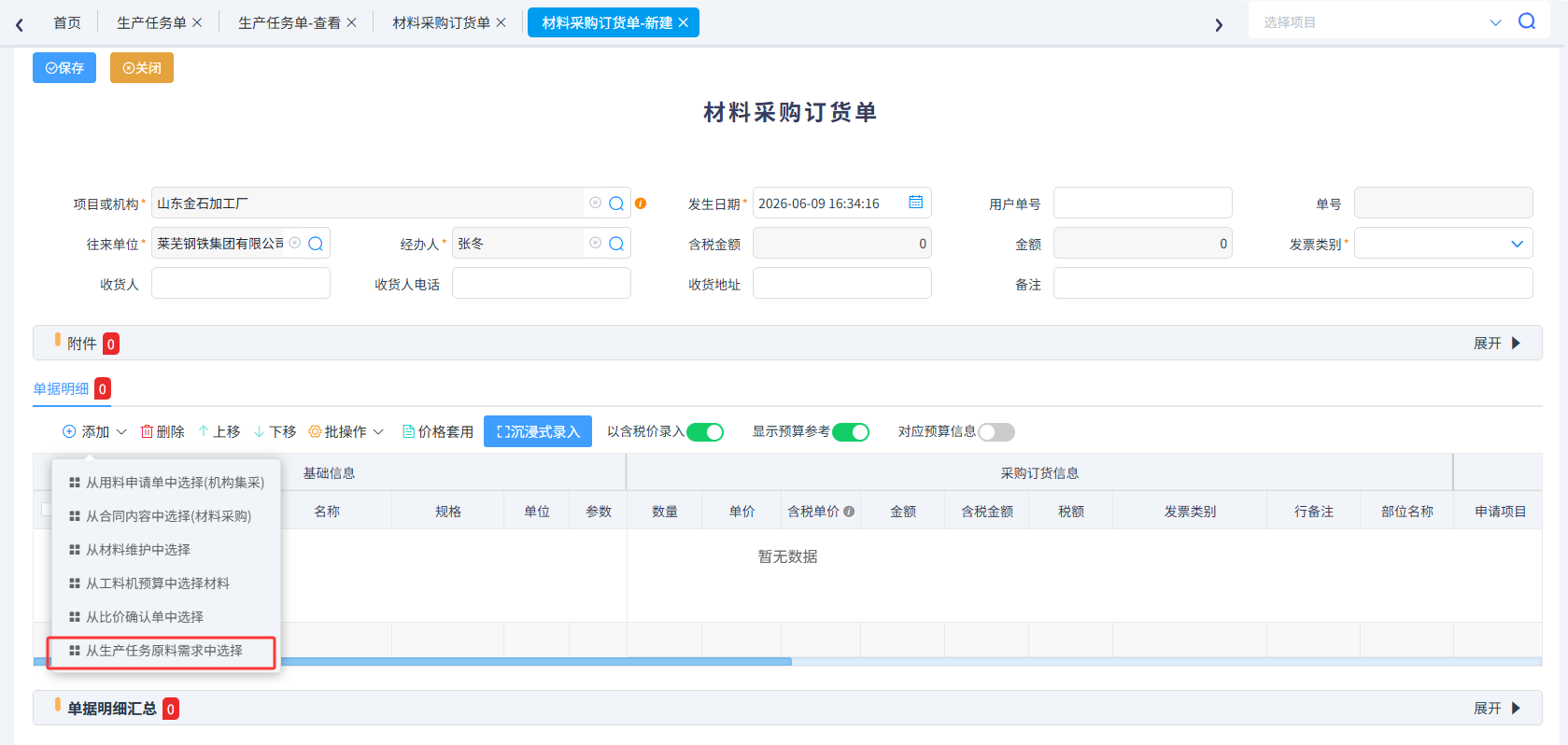1568x745 pixels.
Task: Clear the 项目或机构 field value
Action: [595, 203]
